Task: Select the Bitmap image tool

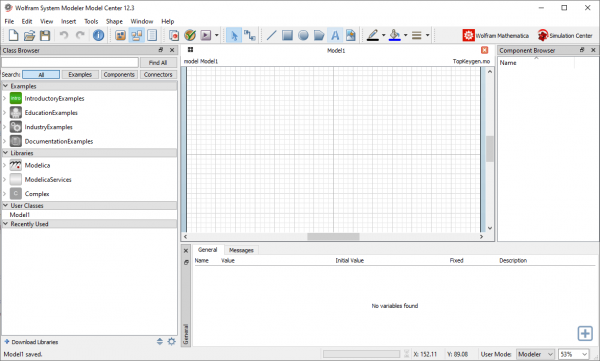Action: click(x=351, y=36)
